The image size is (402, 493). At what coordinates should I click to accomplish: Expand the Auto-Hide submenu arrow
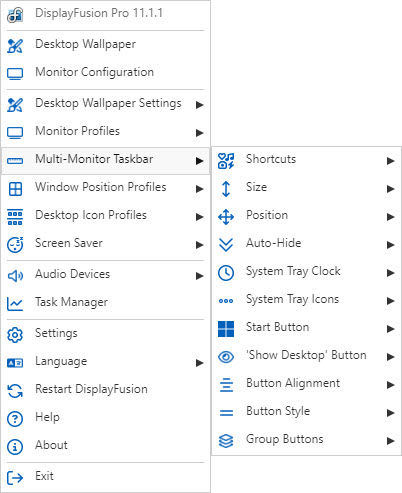391,245
